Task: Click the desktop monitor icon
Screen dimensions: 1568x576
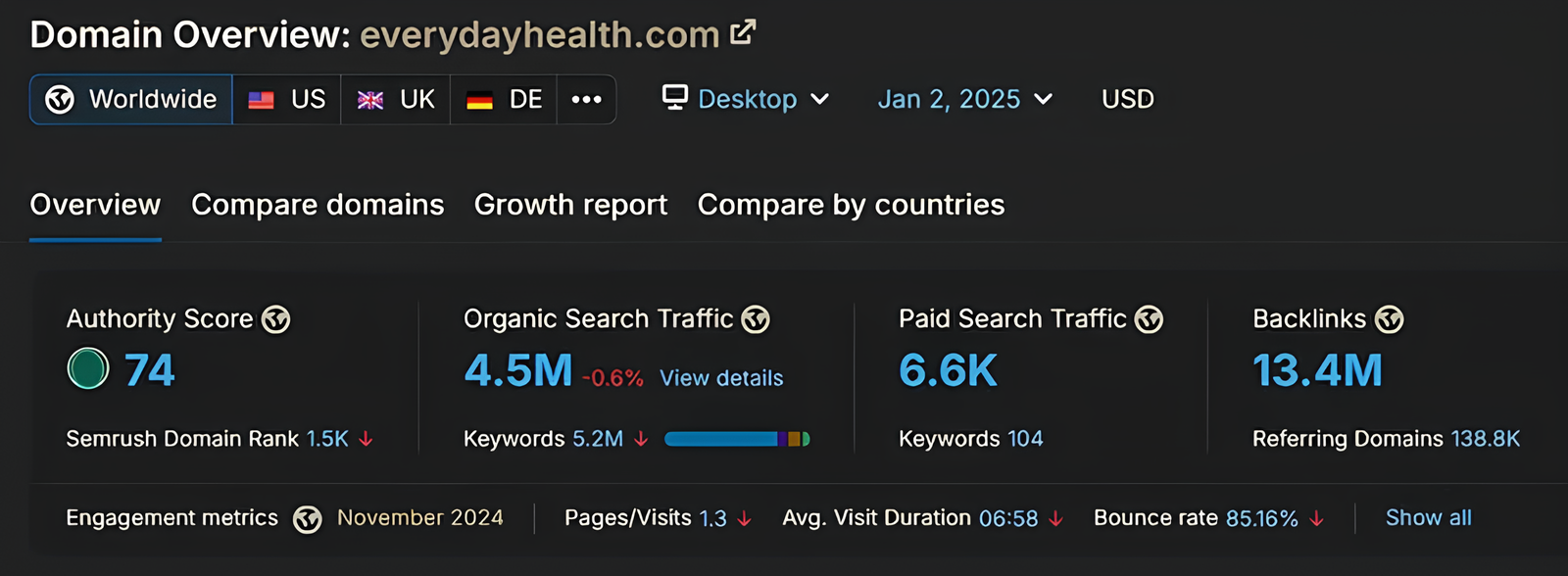Action: [x=675, y=97]
